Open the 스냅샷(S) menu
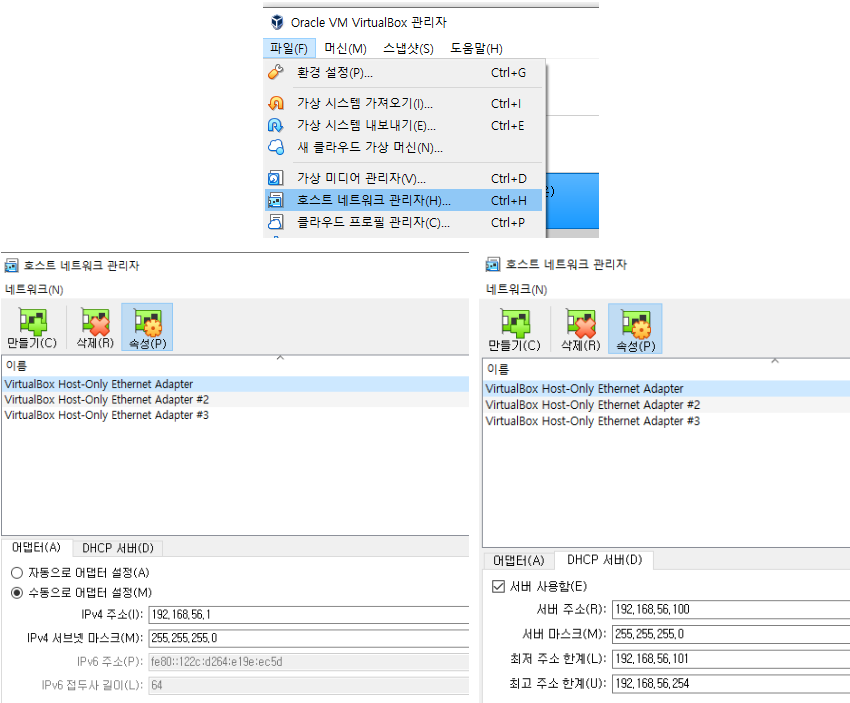 [x=408, y=49]
